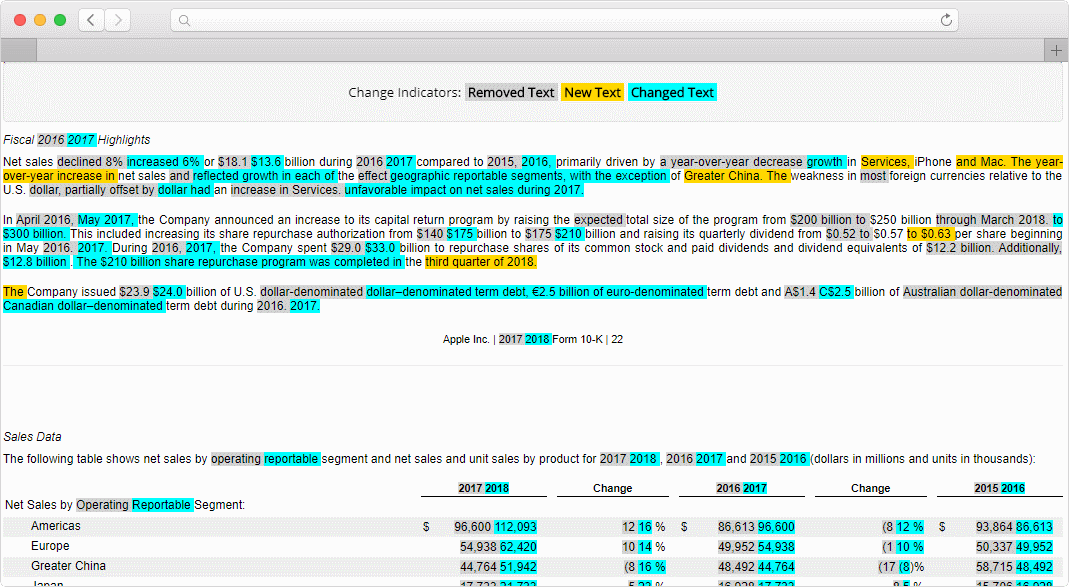Click the '2016 2017' table column header
Viewport: 1069px width, 587px height.
(742, 488)
